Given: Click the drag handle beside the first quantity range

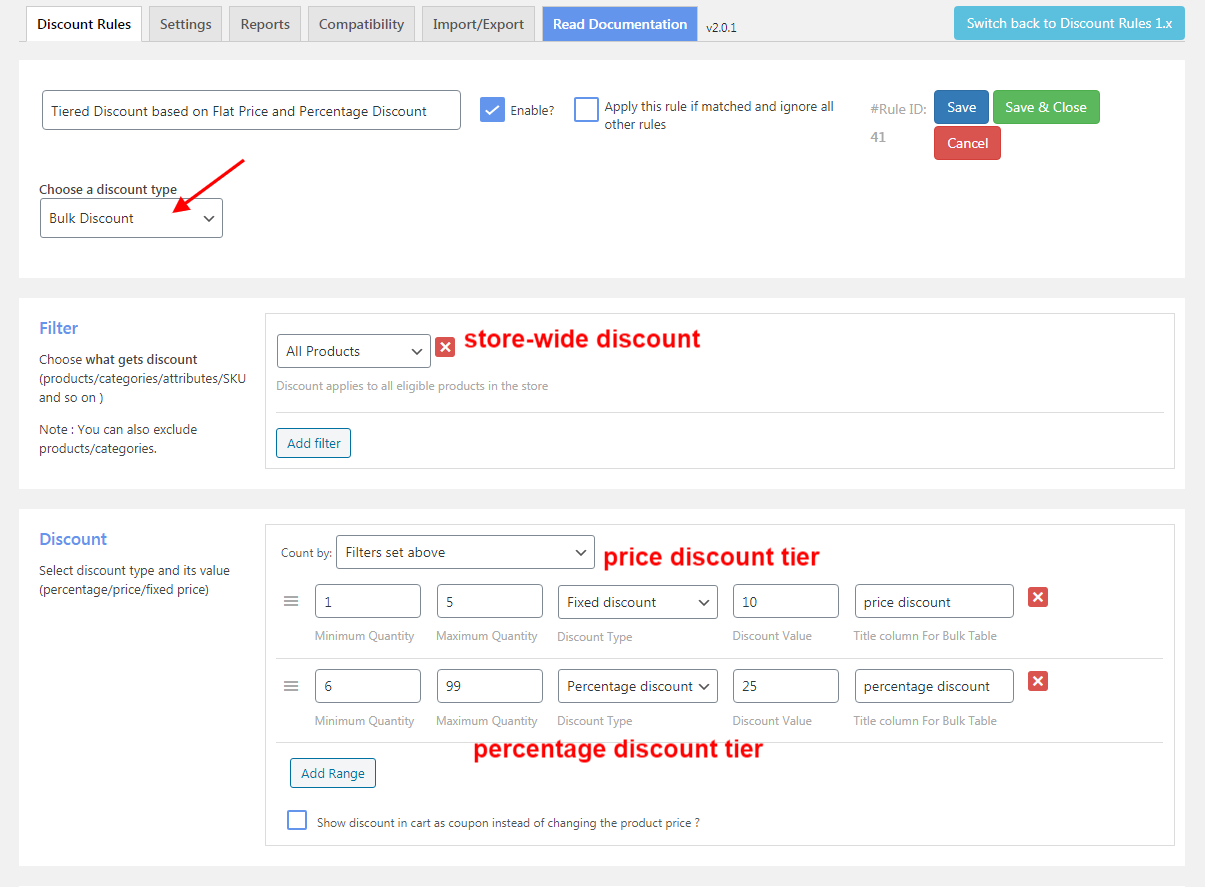Looking at the screenshot, I should coord(291,601).
